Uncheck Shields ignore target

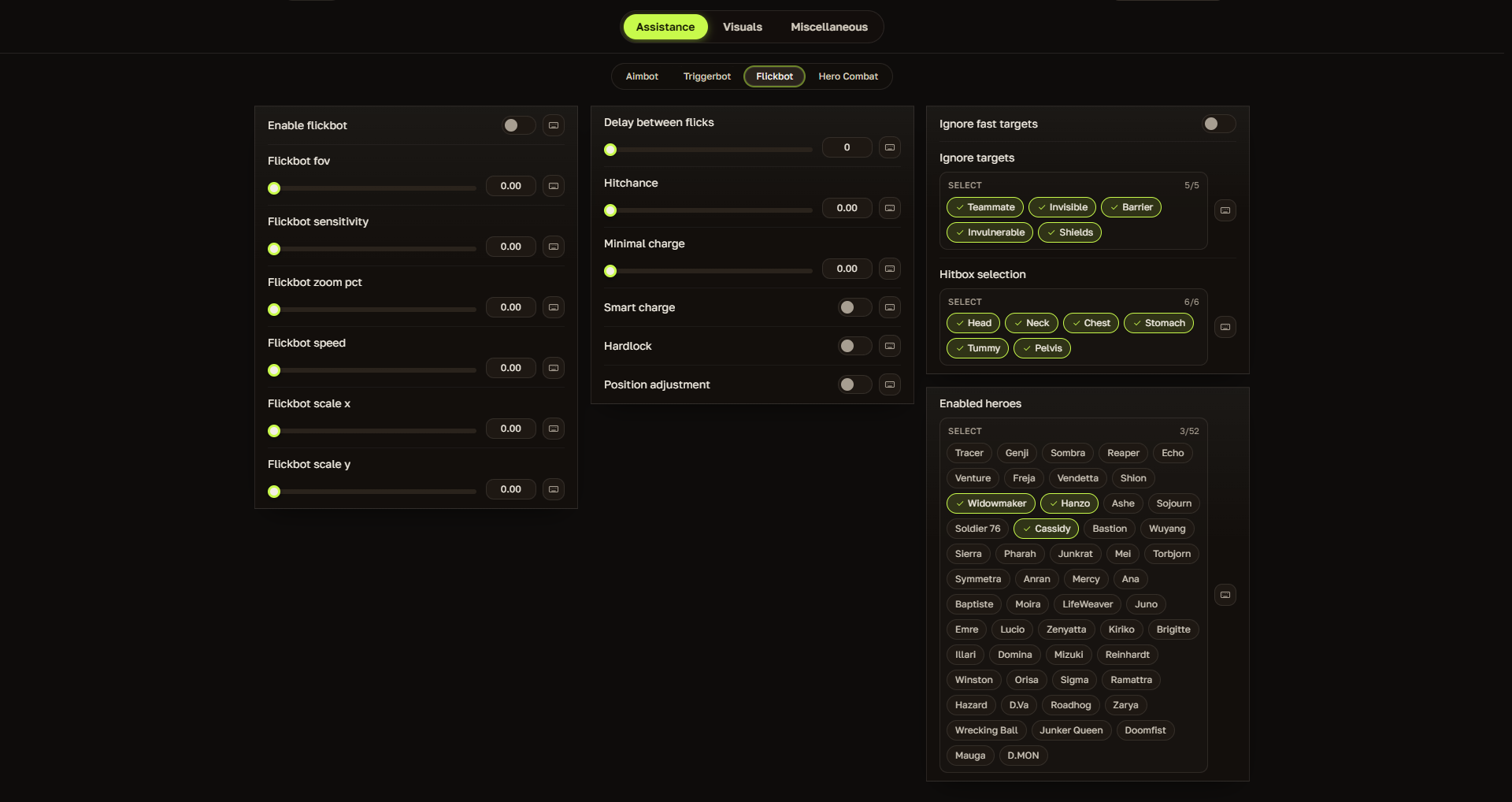[1070, 232]
